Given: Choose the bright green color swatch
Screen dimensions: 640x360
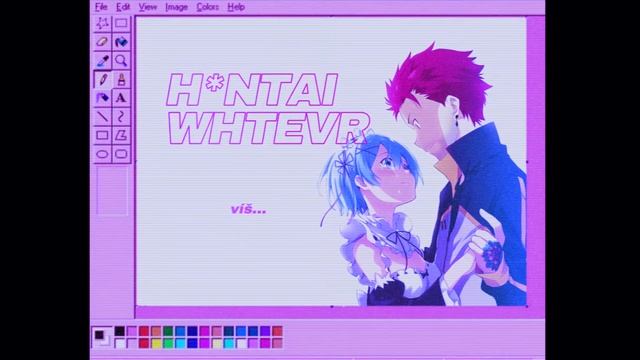Looking at the screenshot, I should (x=168, y=343).
